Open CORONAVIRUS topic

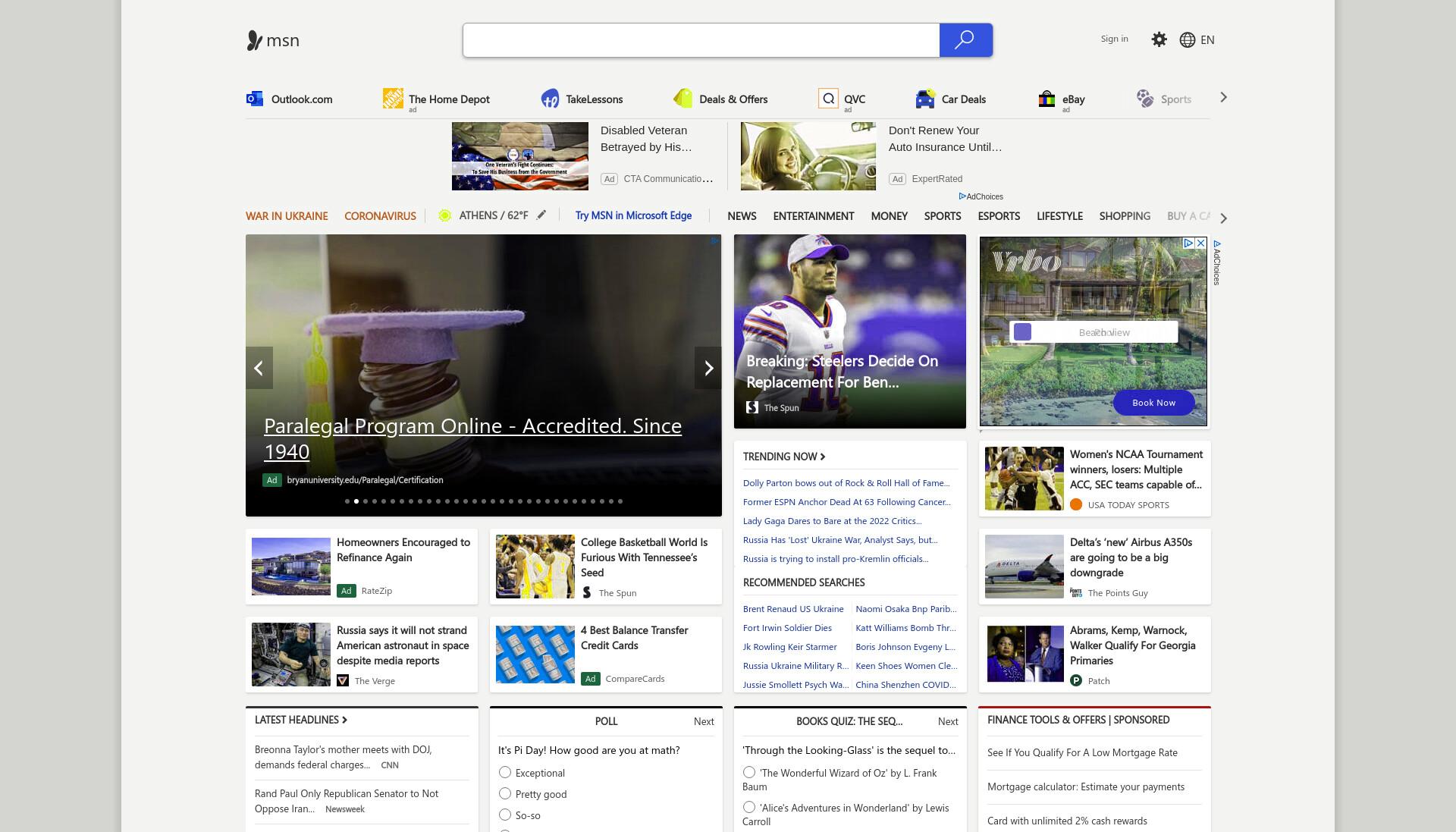pyautogui.click(x=380, y=216)
